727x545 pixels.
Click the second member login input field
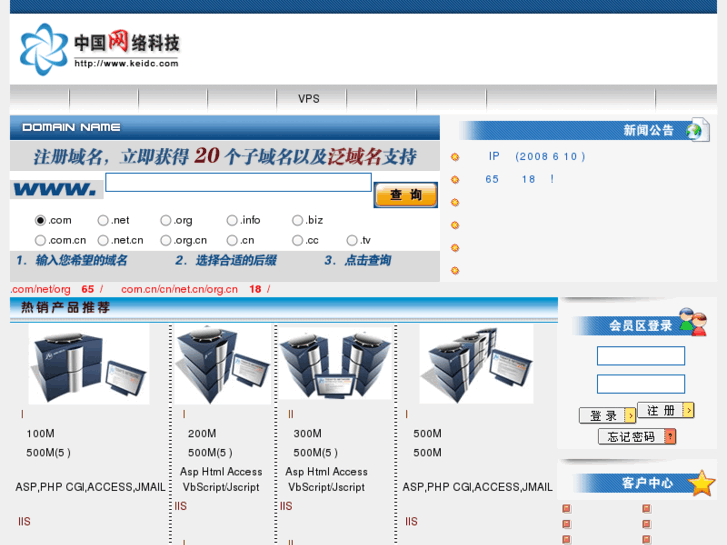(x=641, y=384)
